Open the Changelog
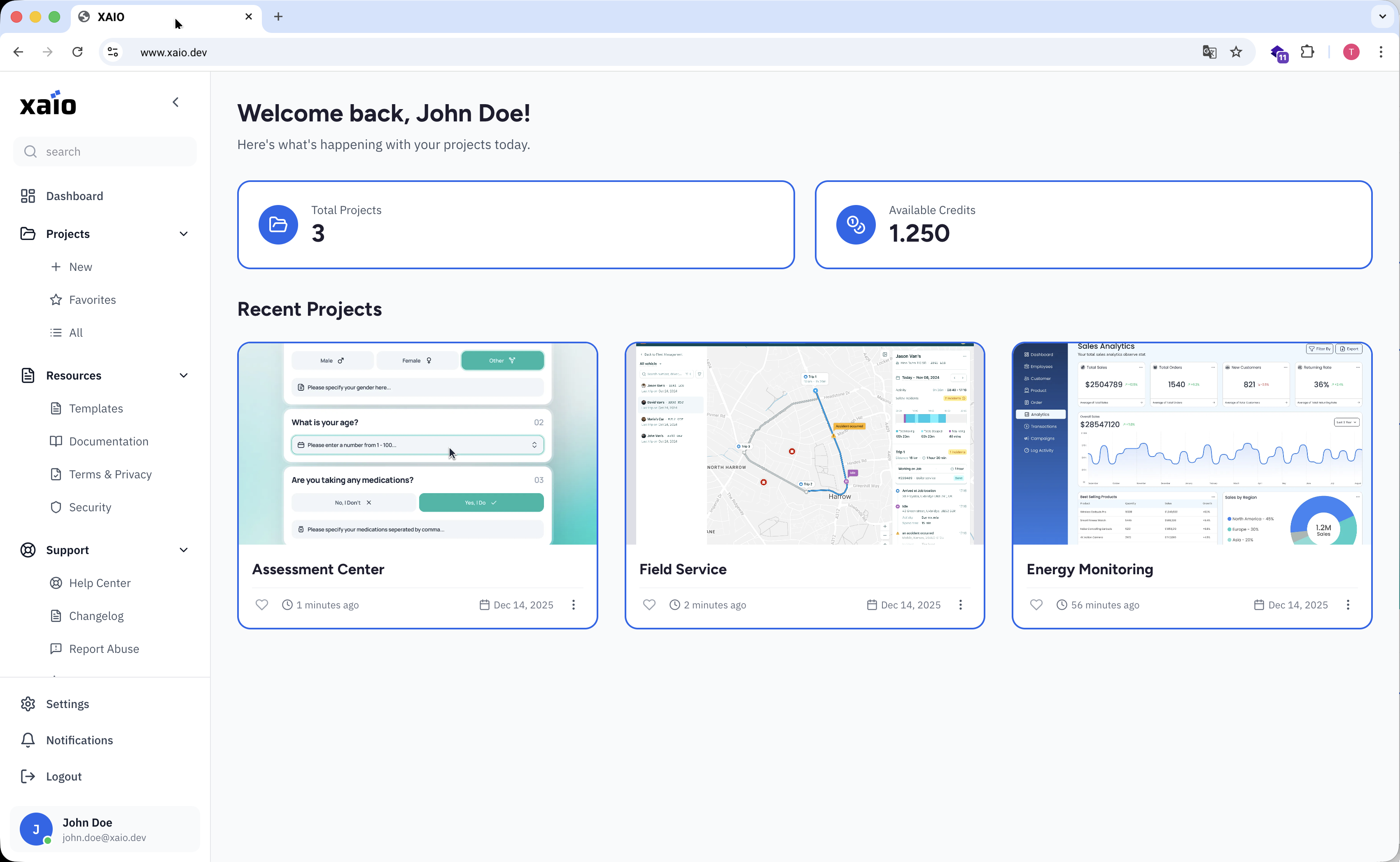 click(96, 616)
